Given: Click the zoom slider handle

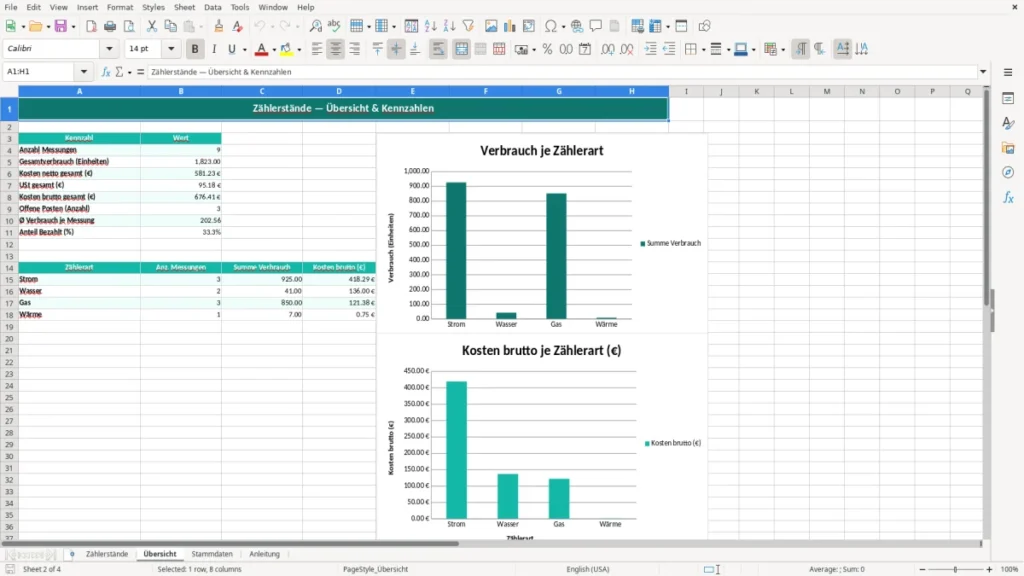Looking at the screenshot, I should [x=955, y=569].
